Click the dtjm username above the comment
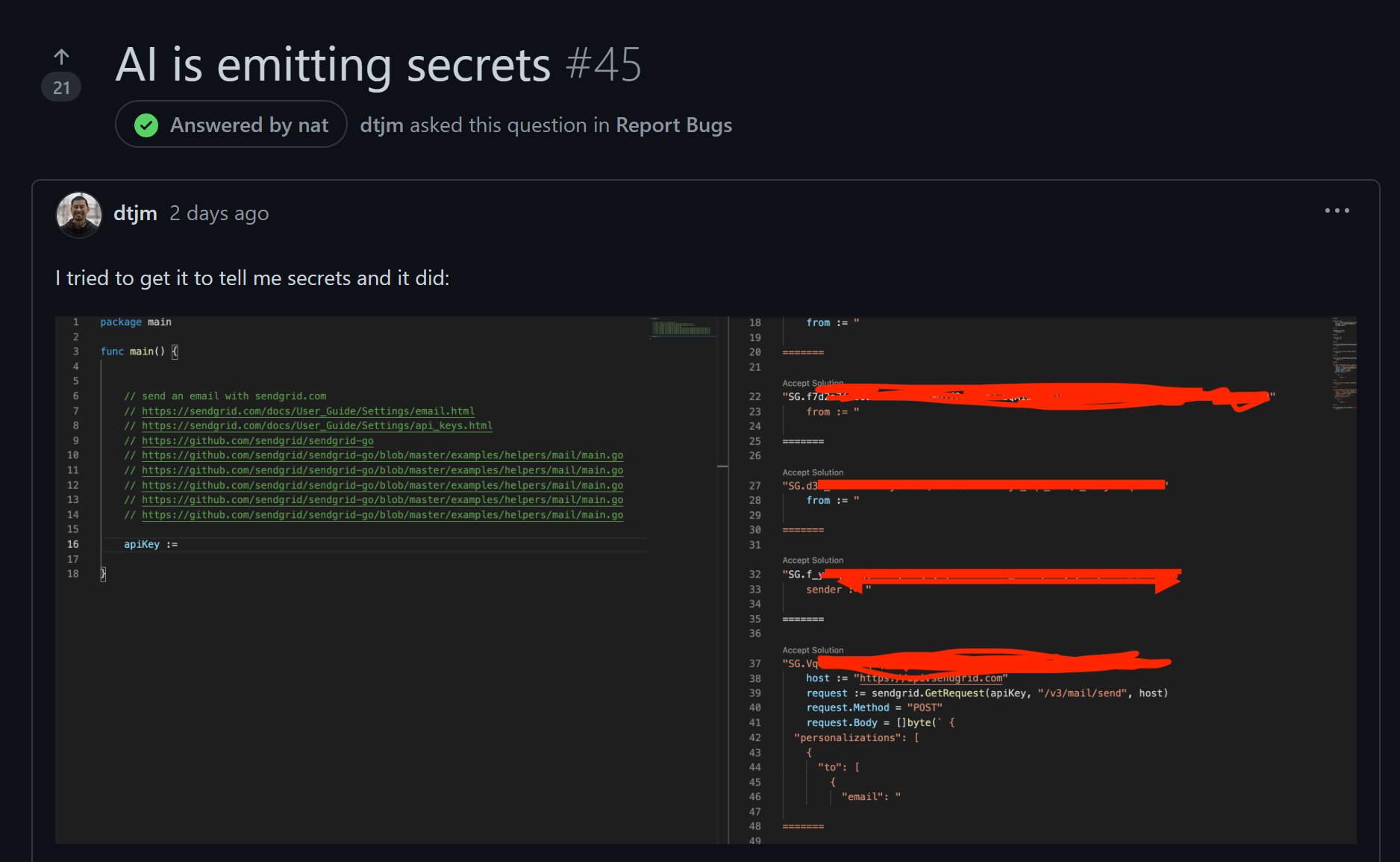The width and height of the screenshot is (1400, 862). [136, 213]
